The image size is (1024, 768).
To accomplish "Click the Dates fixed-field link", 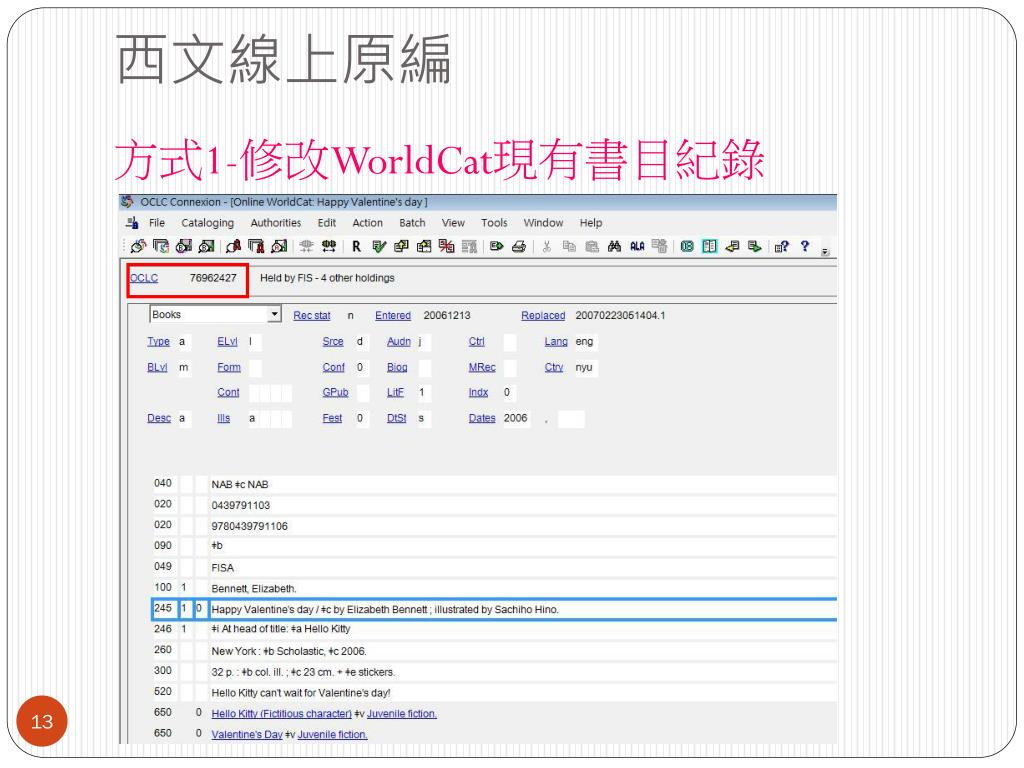I will 482,418.
